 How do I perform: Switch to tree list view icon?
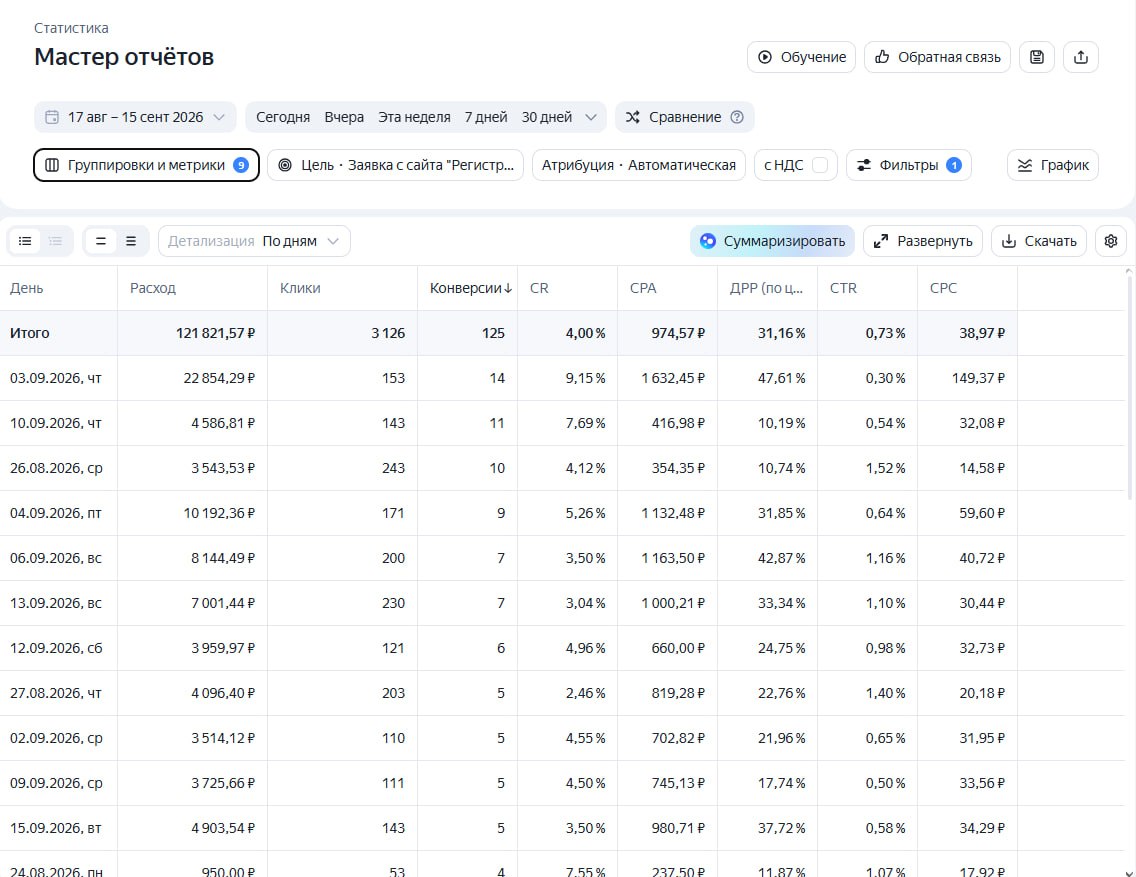[x=55, y=241]
